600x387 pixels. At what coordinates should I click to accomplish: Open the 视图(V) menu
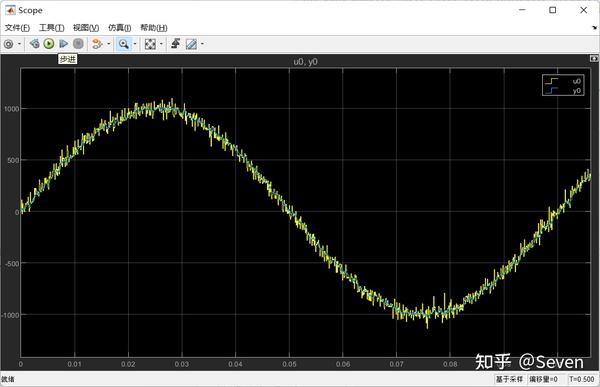(86, 28)
